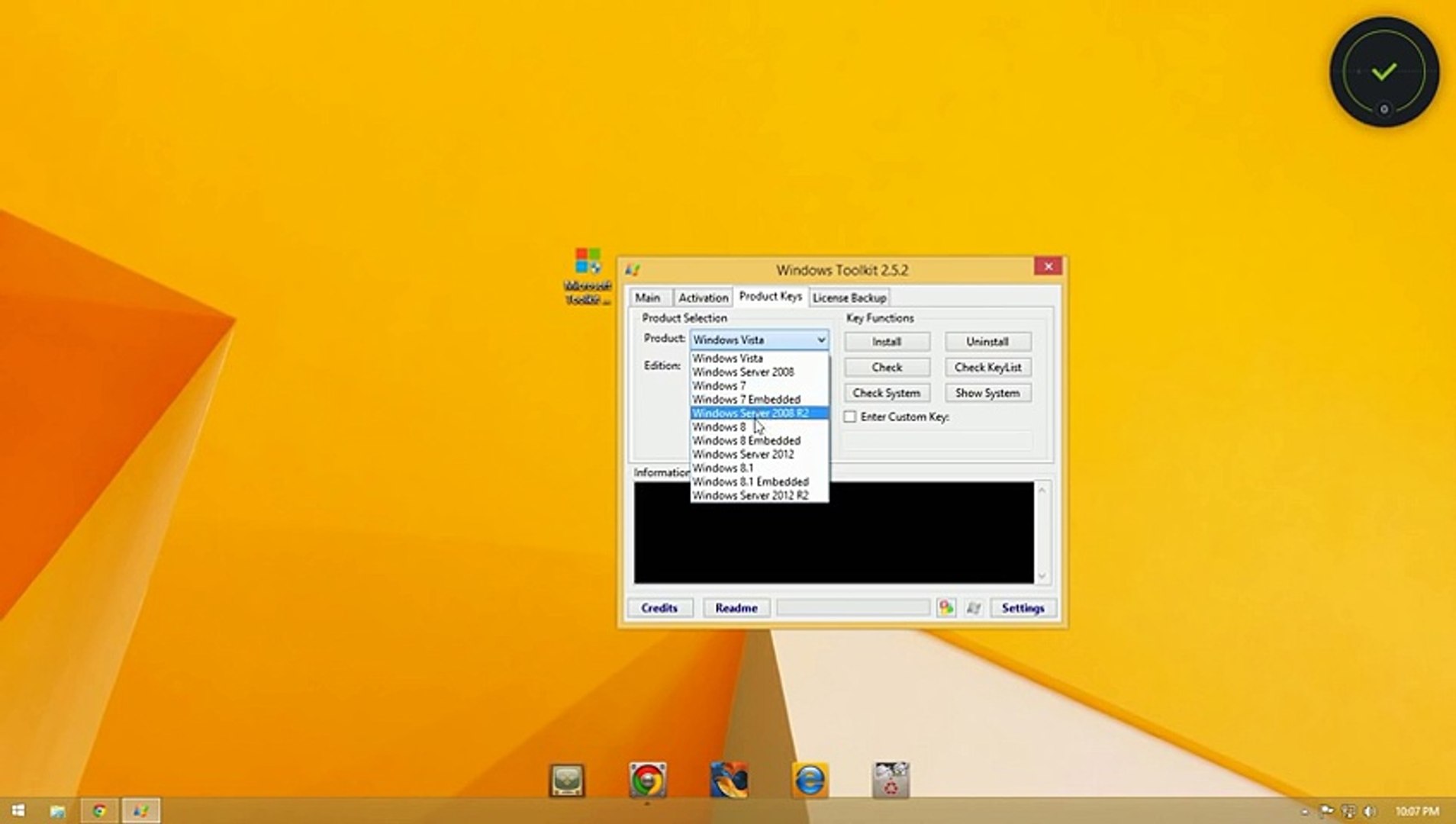Launch the first dock icon with green screen

pos(567,781)
